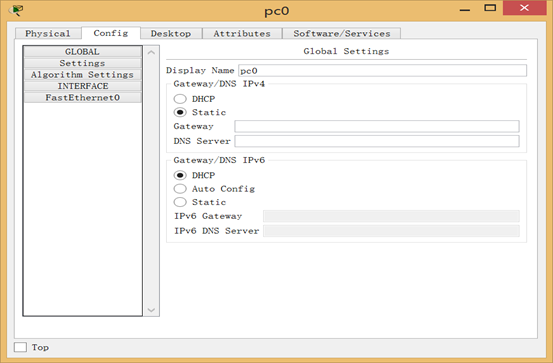Click the IPv6 DNS Server field

(x=391, y=231)
